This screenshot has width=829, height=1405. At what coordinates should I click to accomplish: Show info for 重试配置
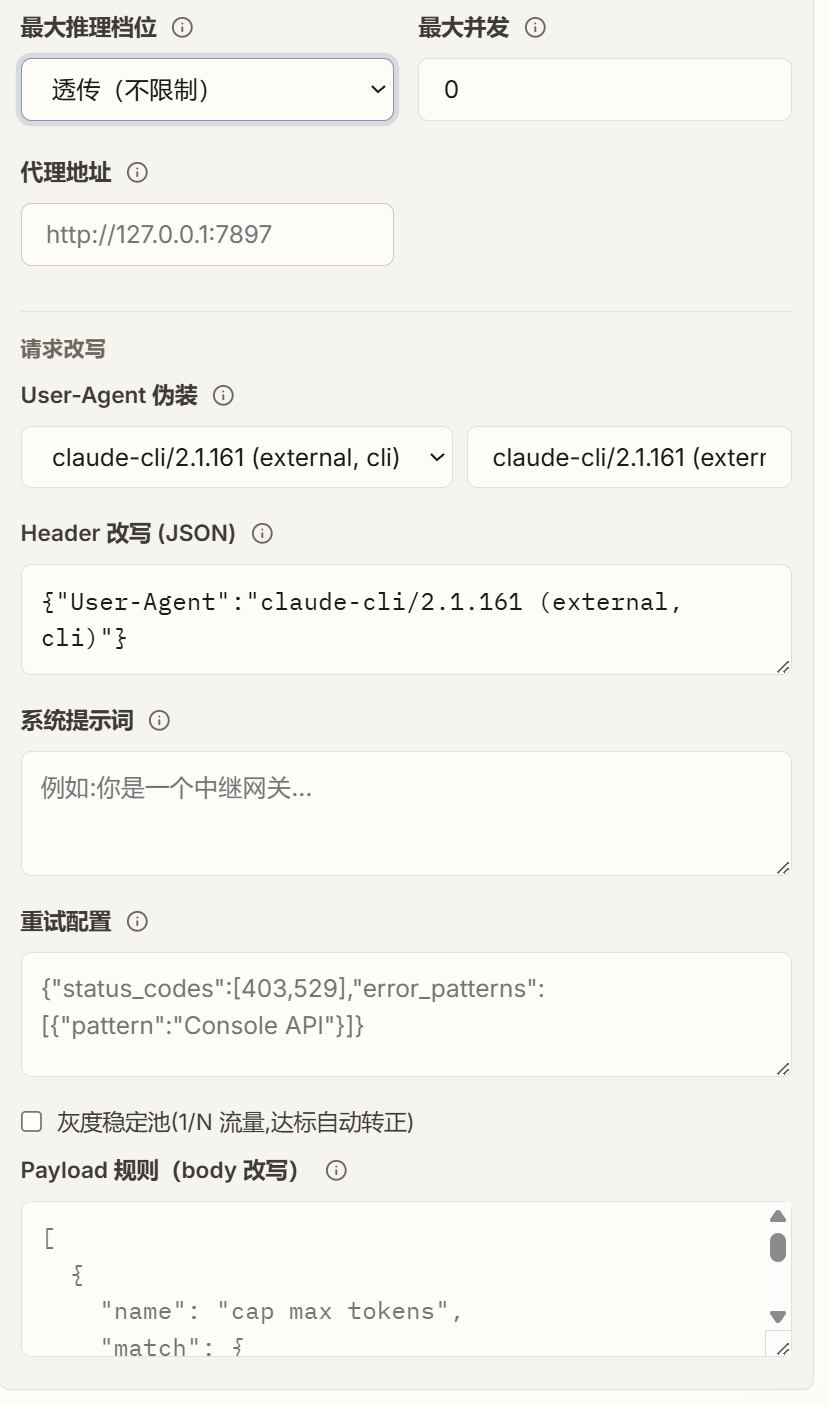[x=138, y=921]
